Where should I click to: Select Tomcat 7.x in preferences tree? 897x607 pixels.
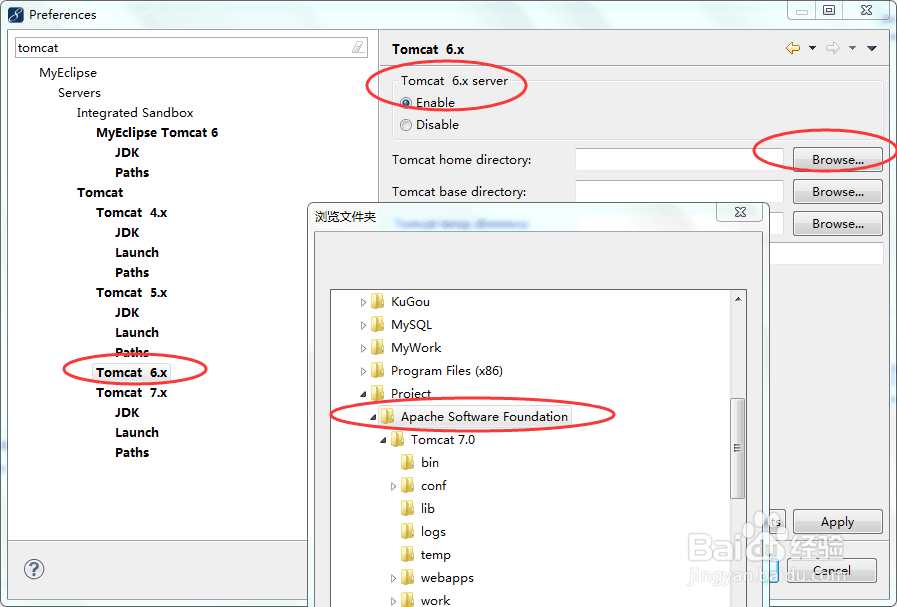[x=132, y=392]
